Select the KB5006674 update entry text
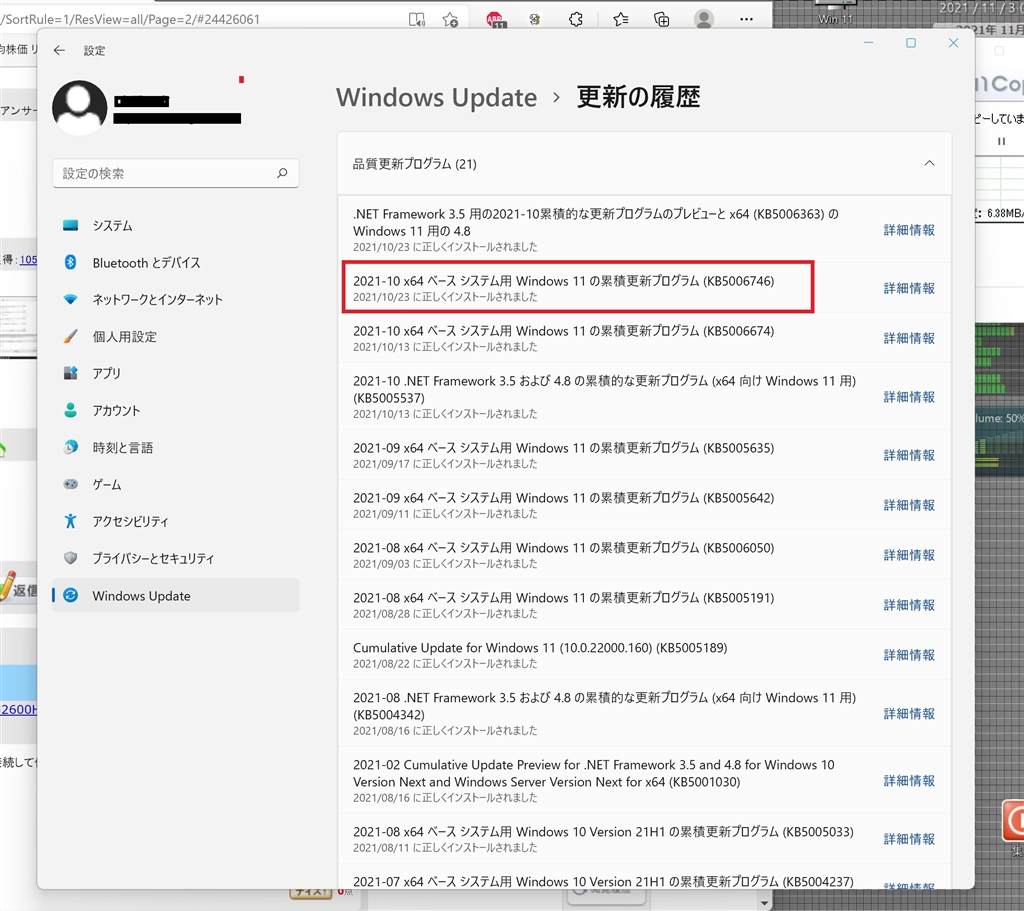This screenshot has height=911, width=1024. point(564,331)
